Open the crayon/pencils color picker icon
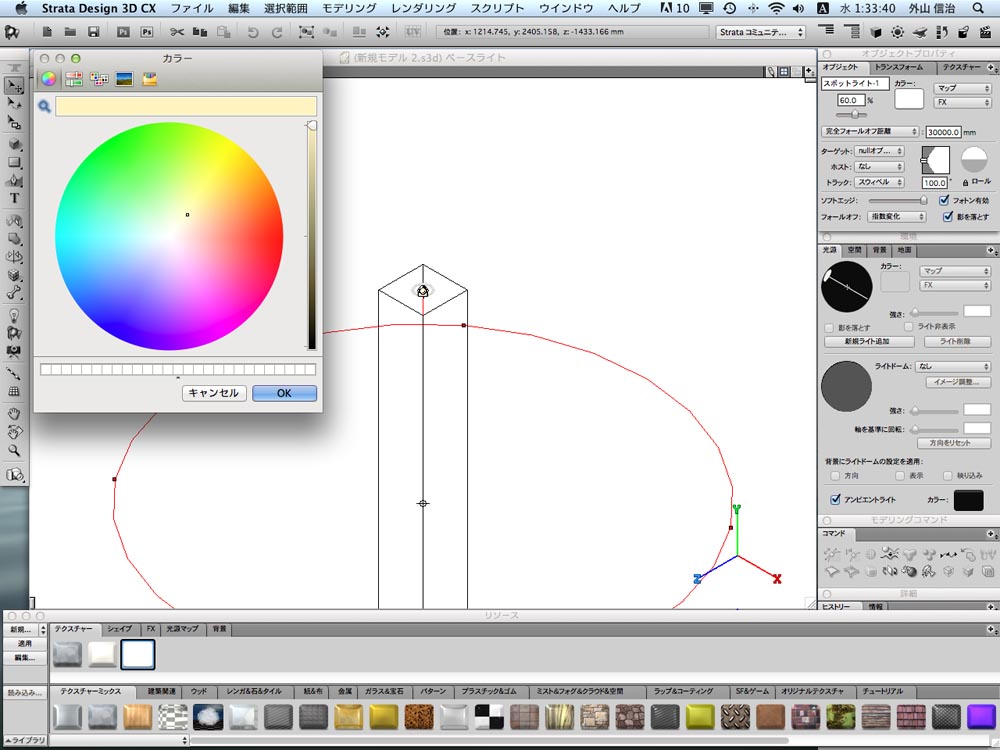This screenshot has width=1000, height=750. 149,79
